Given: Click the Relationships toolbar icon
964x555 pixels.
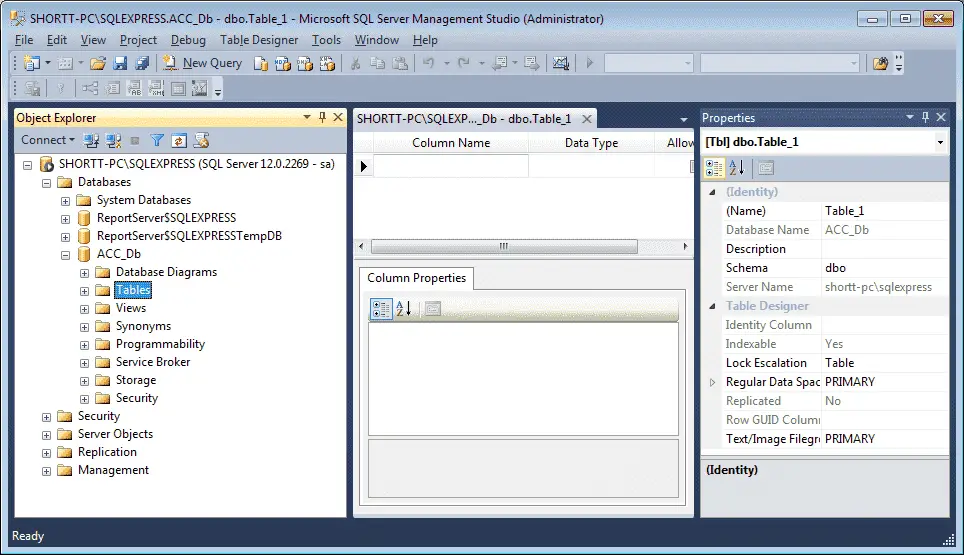Looking at the screenshot, I should (90, 89).
